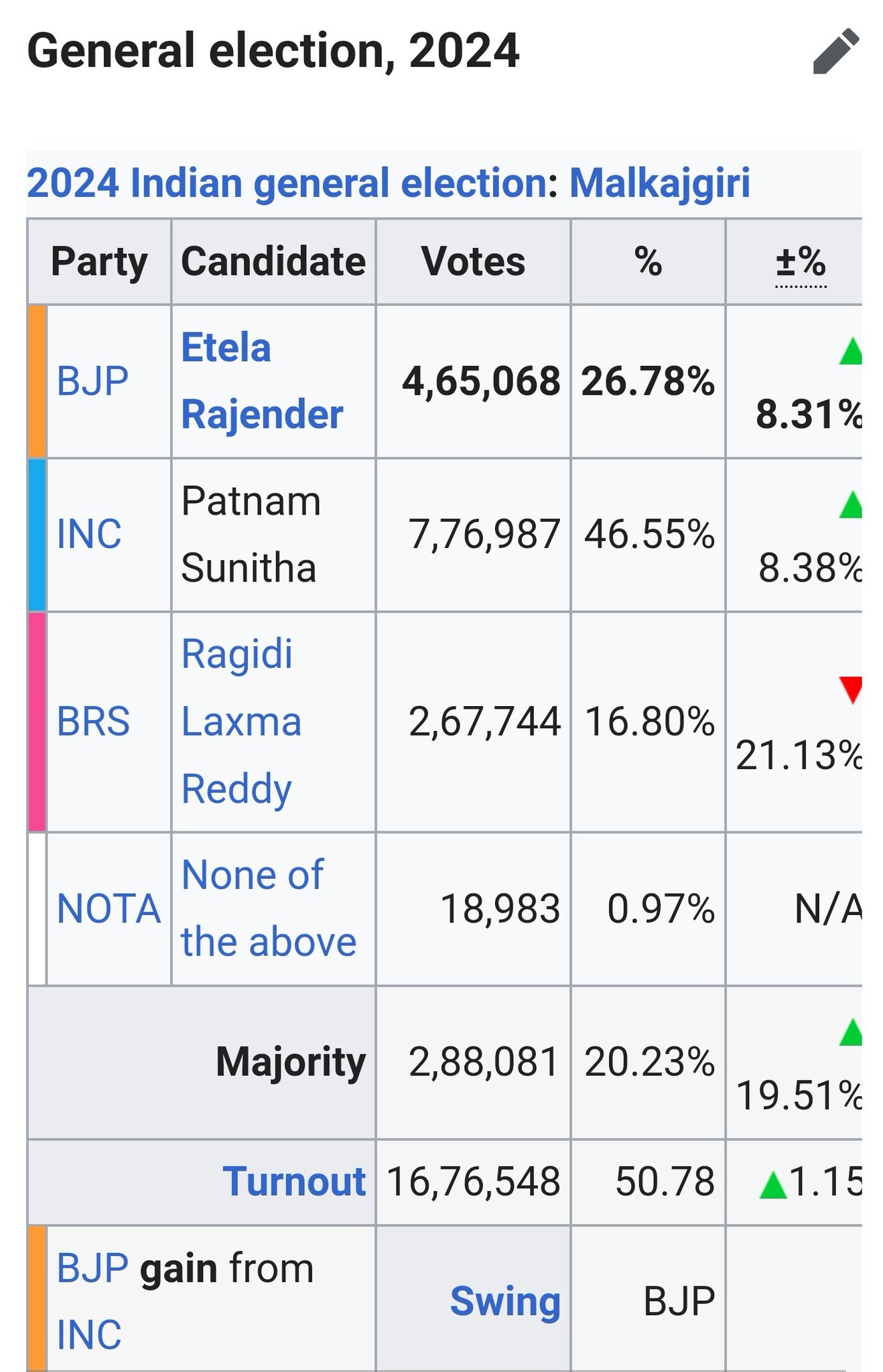The height and width of the screenshot is (1372, 883).
Task: Click the INC link in gain row
Action: pyautogui.click(x=89, y=1334)
